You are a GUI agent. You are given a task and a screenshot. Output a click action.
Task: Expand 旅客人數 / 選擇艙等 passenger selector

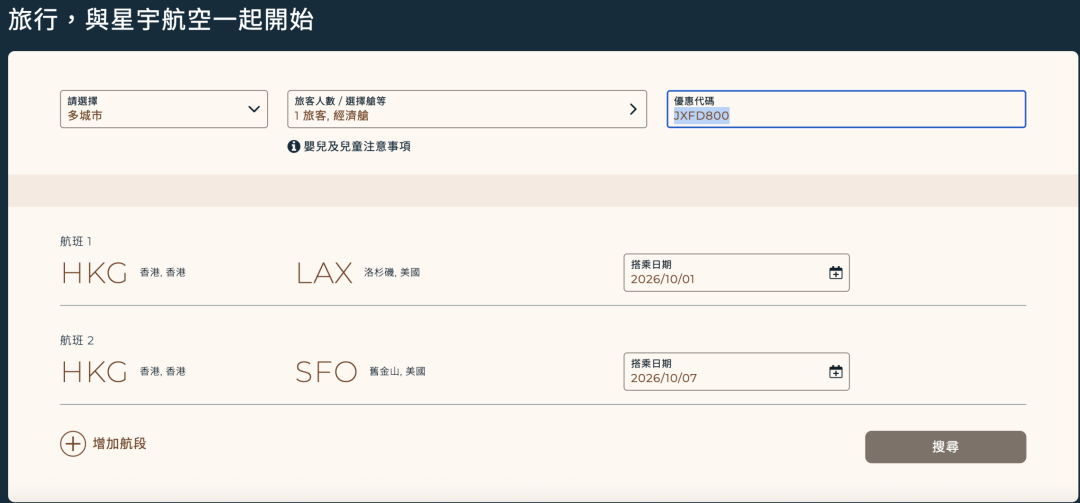click(x=467, y=109)
